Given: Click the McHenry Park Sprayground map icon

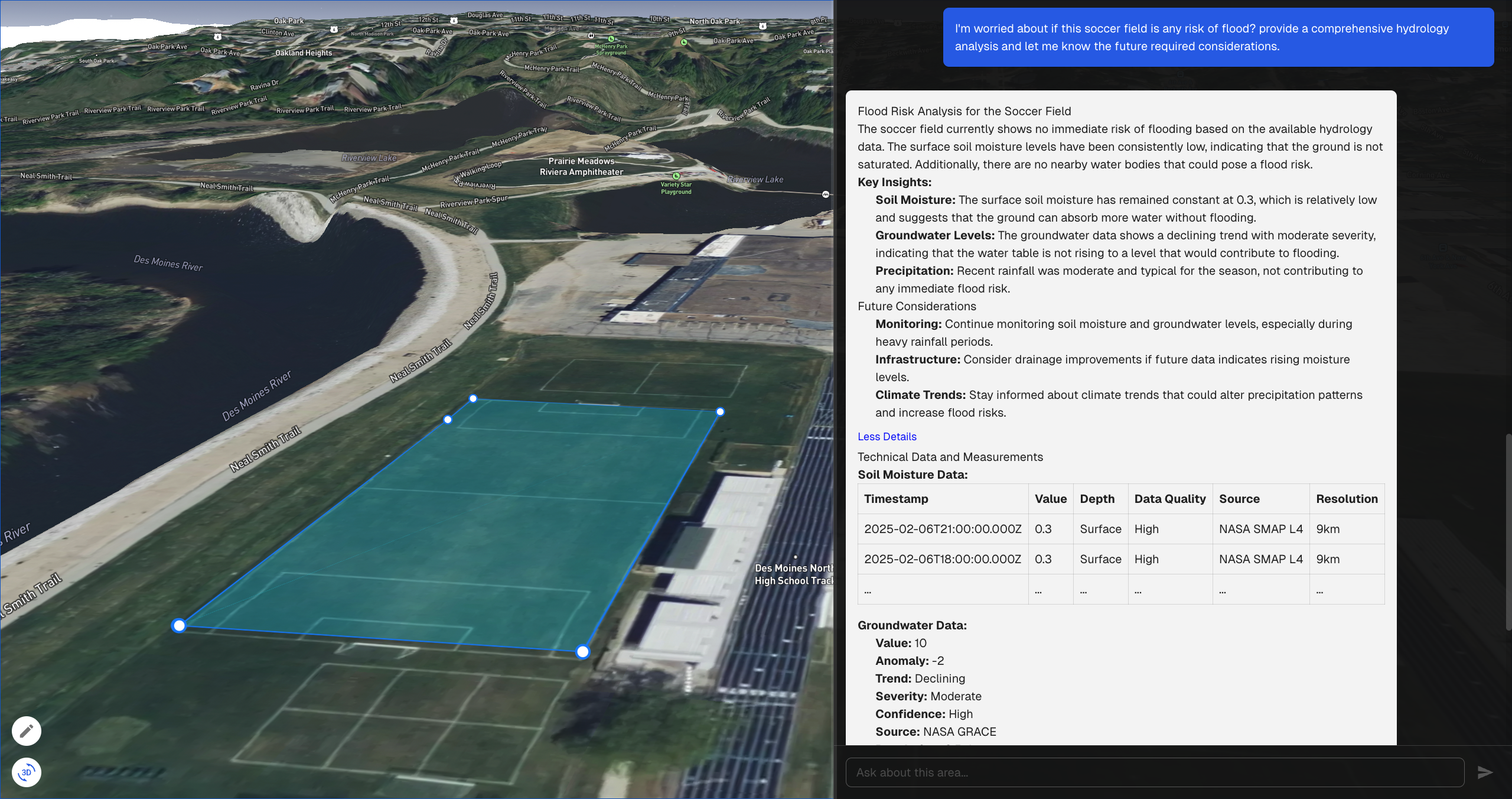Looking at the screenshot, I should pyautogui.click(x=612, y=39).
